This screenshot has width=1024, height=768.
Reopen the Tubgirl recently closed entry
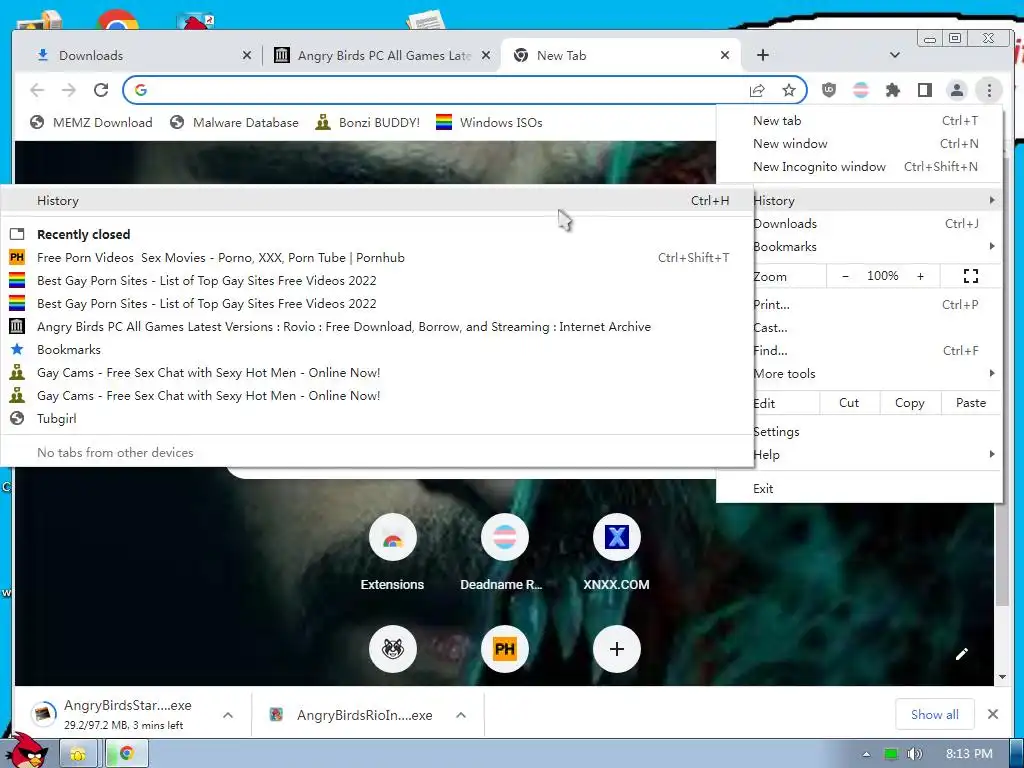[377, 419]
